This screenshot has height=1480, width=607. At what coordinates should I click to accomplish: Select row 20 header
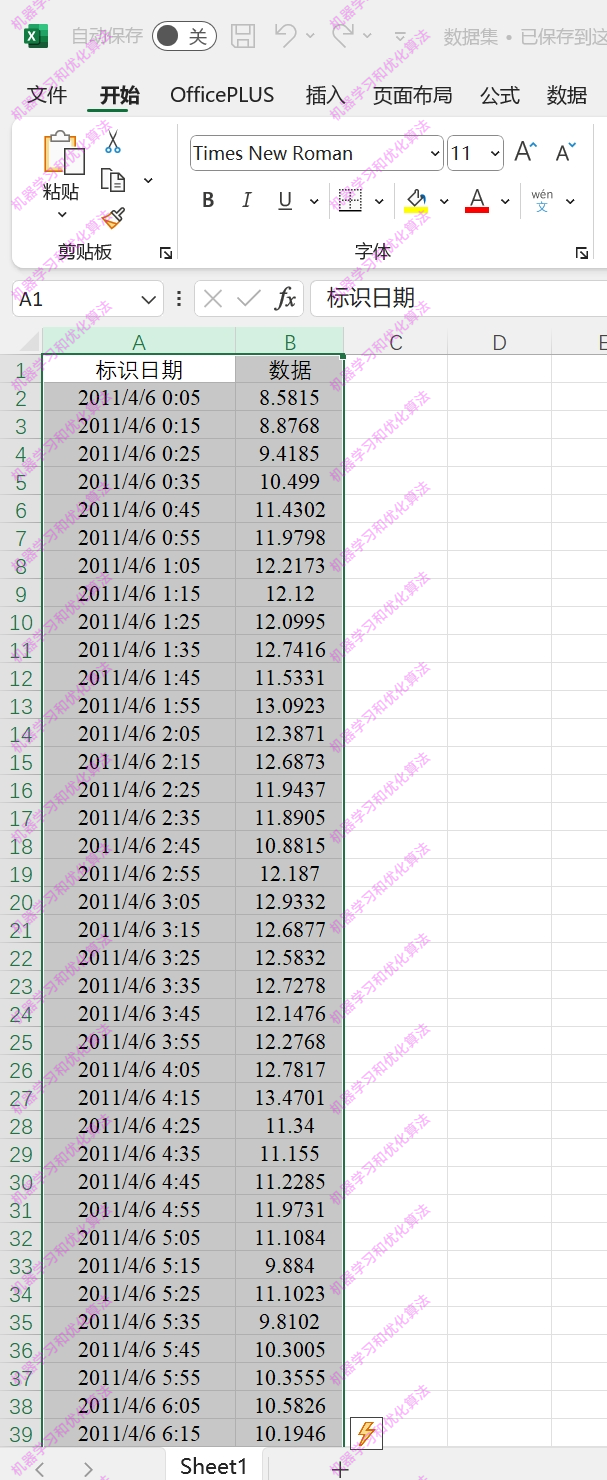(21, 902)
